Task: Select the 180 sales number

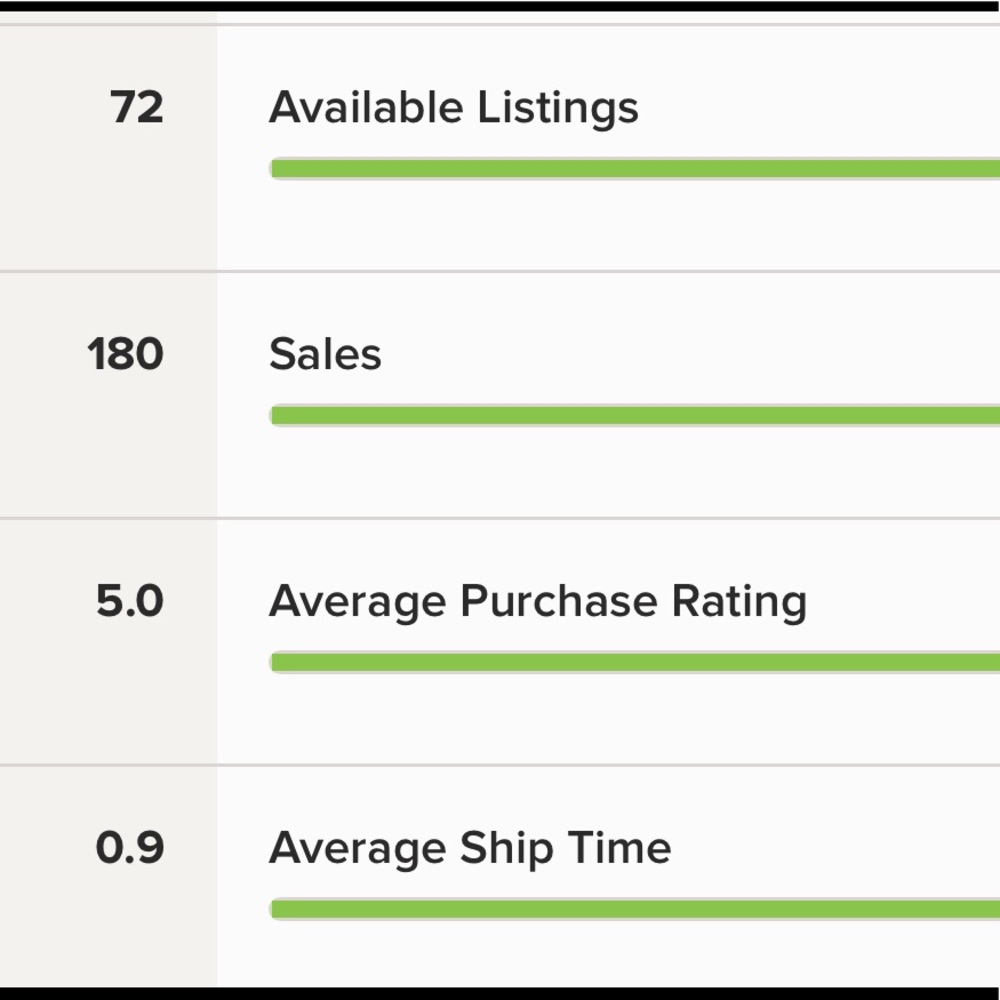Action: 126,355
